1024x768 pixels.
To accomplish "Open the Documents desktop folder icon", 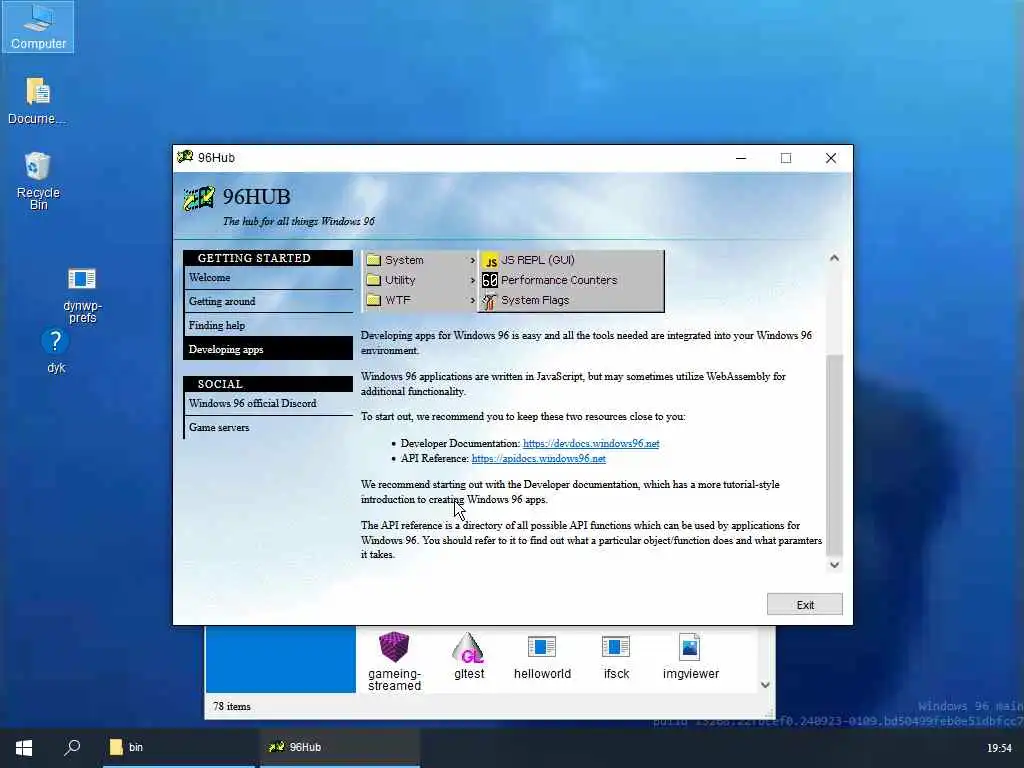I will 38,100.
